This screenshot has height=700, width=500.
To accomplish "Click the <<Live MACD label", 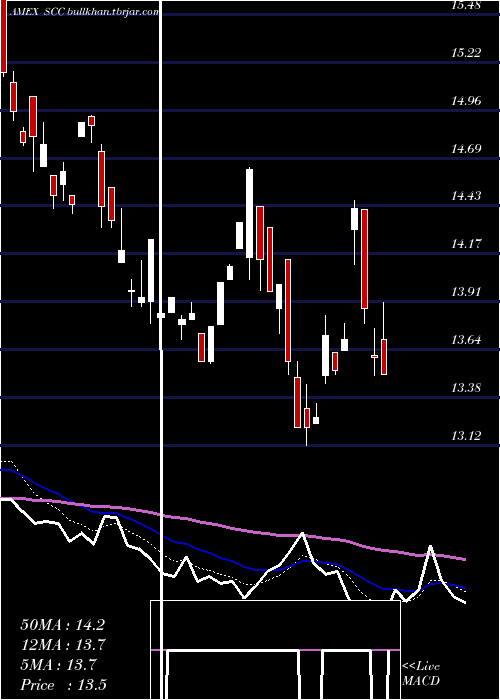I will 421,674.
